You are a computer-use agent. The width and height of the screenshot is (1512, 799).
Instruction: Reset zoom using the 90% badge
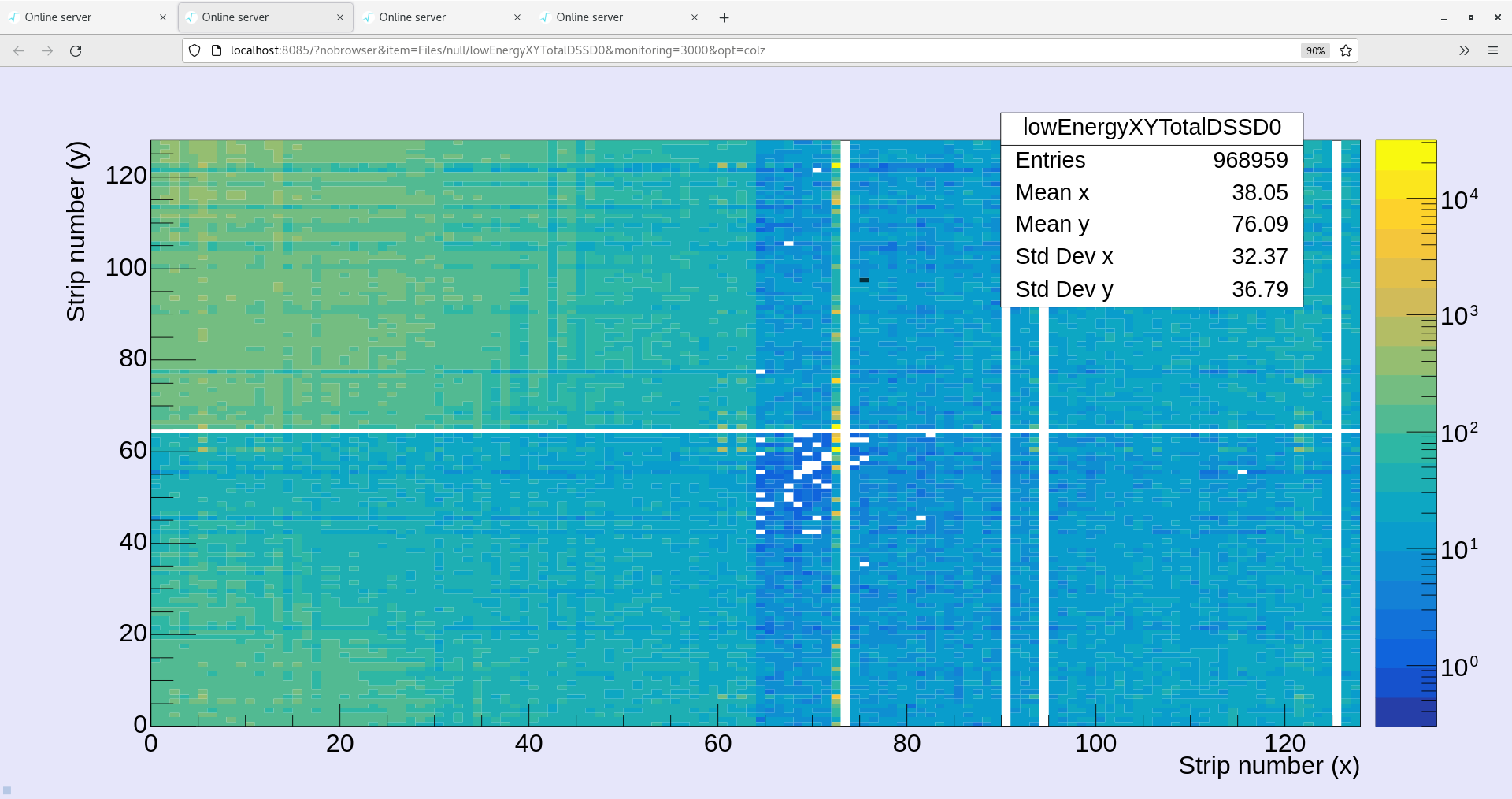[x=1315, y=50]
